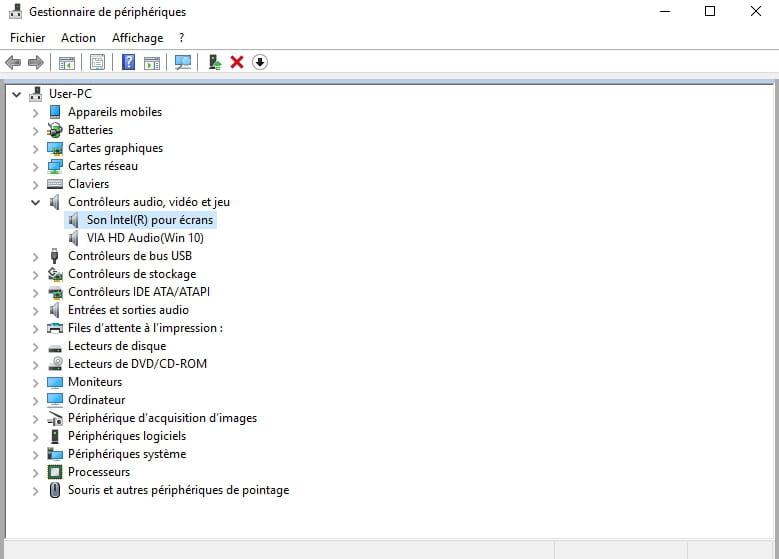Click the Contrôleurs de bus USB icon
Screen dimensions: 779x559
tap(55, 256)
